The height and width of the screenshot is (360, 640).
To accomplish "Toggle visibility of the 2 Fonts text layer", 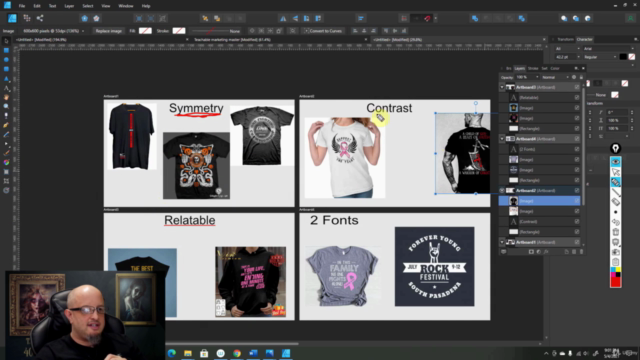I will coord(577,149).
